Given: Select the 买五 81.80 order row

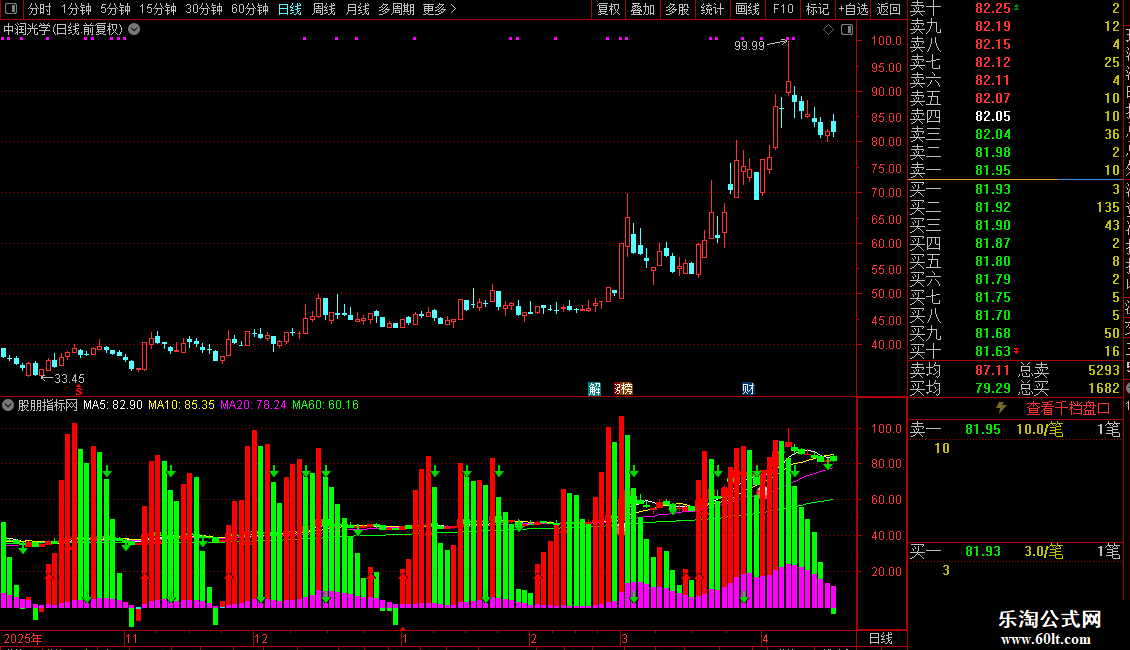Looking at the screenshot, I should [1015, 261].
